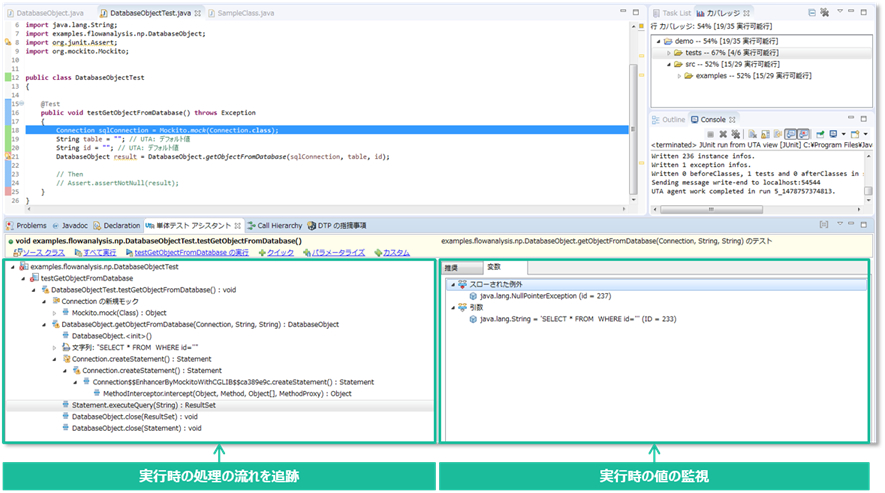This screenshot has height=493, width=885.
Task: Click Remove All Terminated icon in Coverage view
Action: 825,12
